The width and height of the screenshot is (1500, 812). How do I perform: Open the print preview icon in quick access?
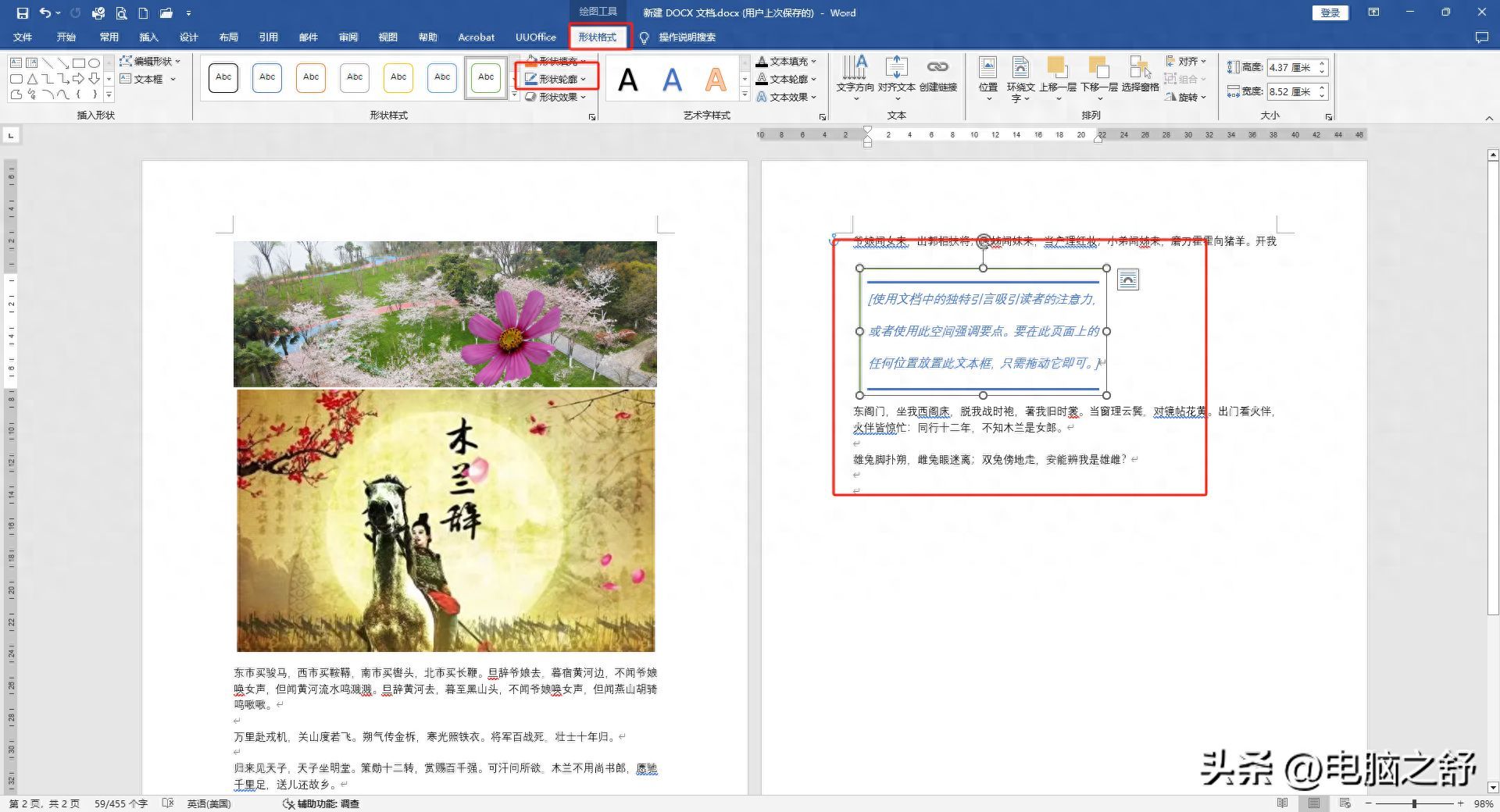121,13
